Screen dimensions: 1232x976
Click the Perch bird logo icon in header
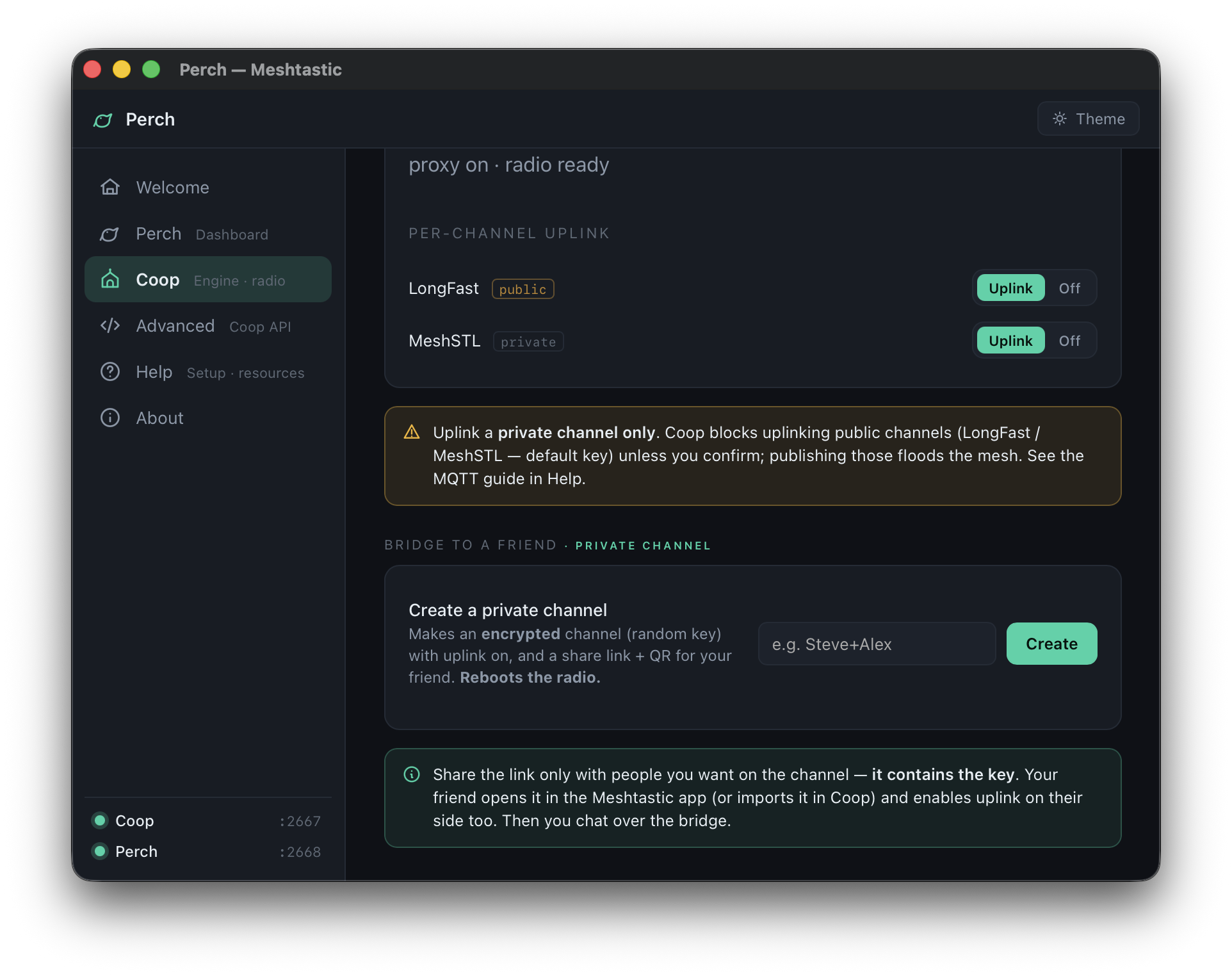click(102, 120)
